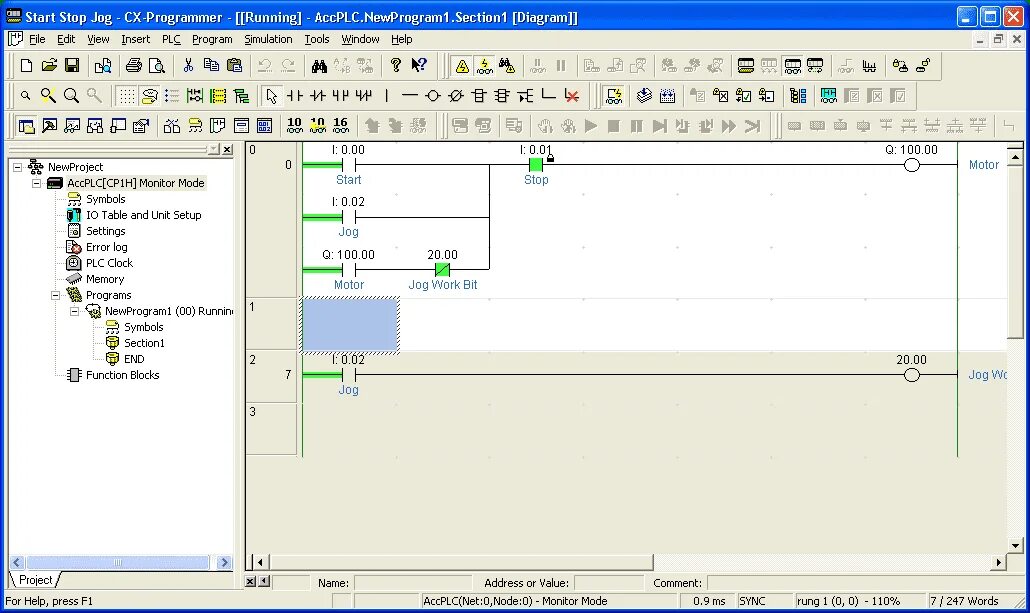Close the project workspace panel

point(227,150)
